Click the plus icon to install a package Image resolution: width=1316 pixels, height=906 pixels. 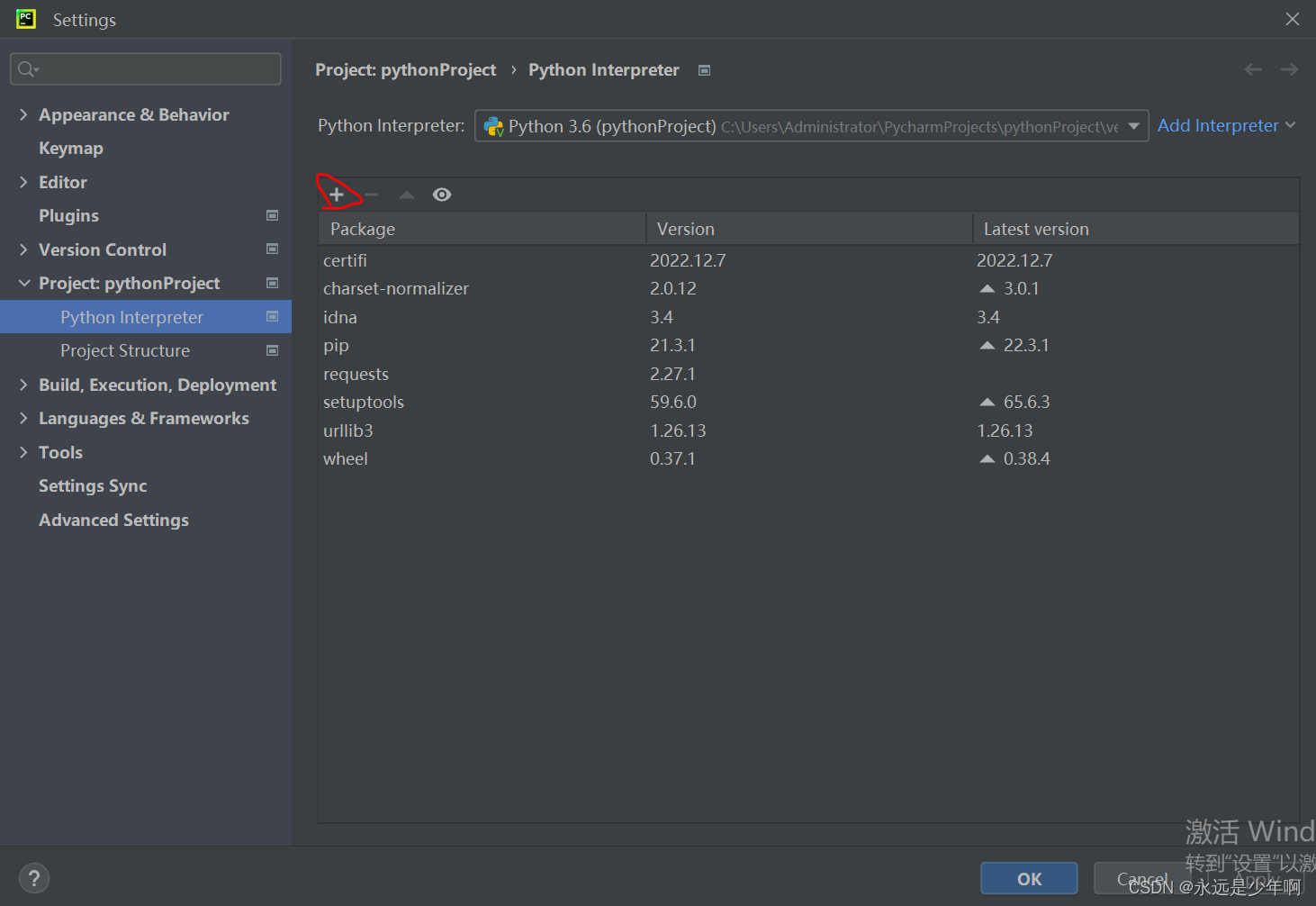coord(337,195)
